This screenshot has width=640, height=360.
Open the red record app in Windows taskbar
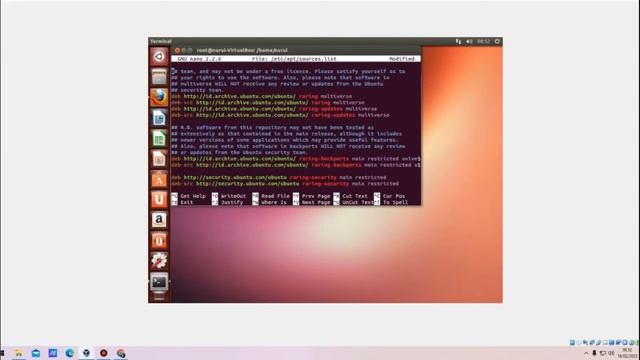(x=104, y=353)
